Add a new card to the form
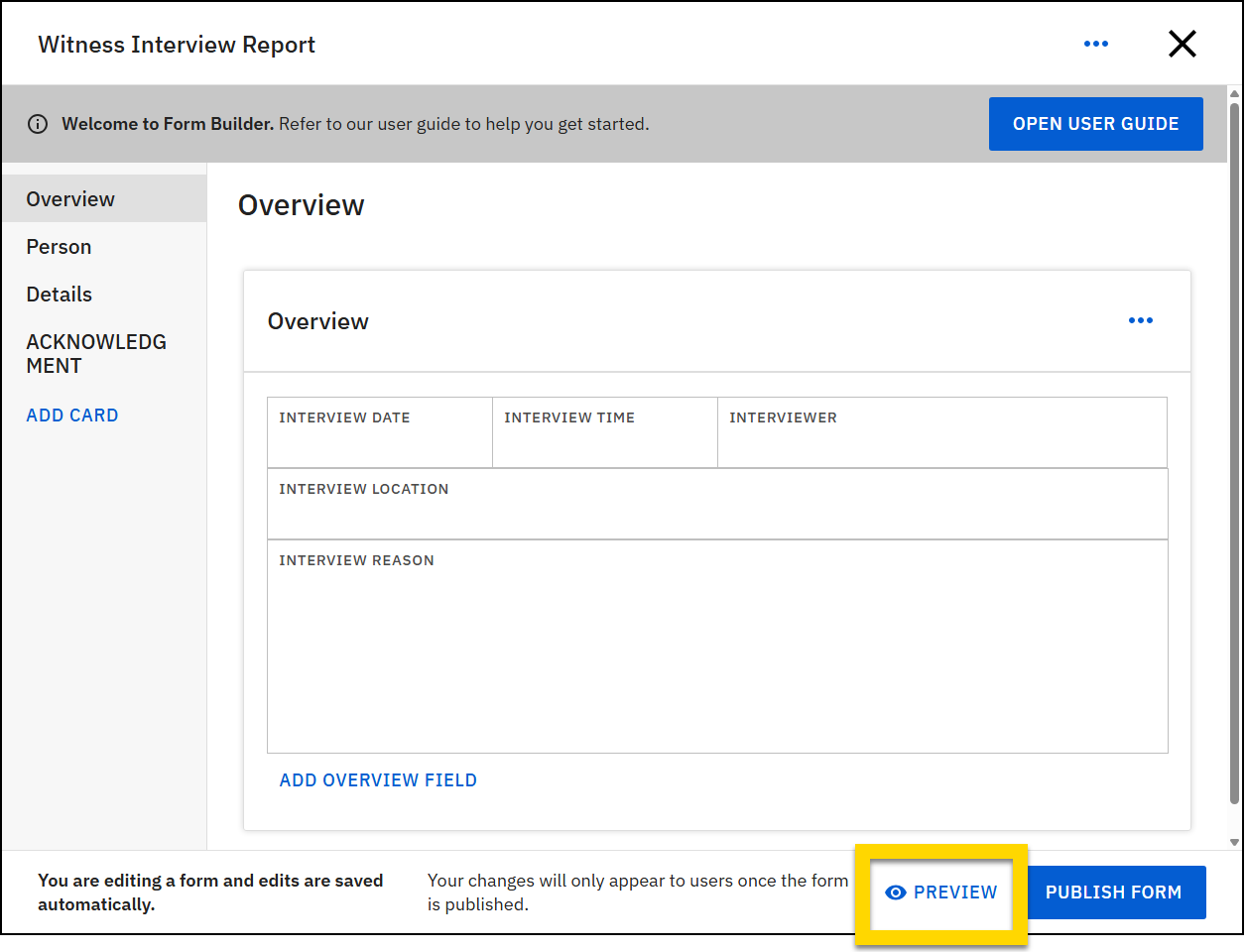 point(71,415)
